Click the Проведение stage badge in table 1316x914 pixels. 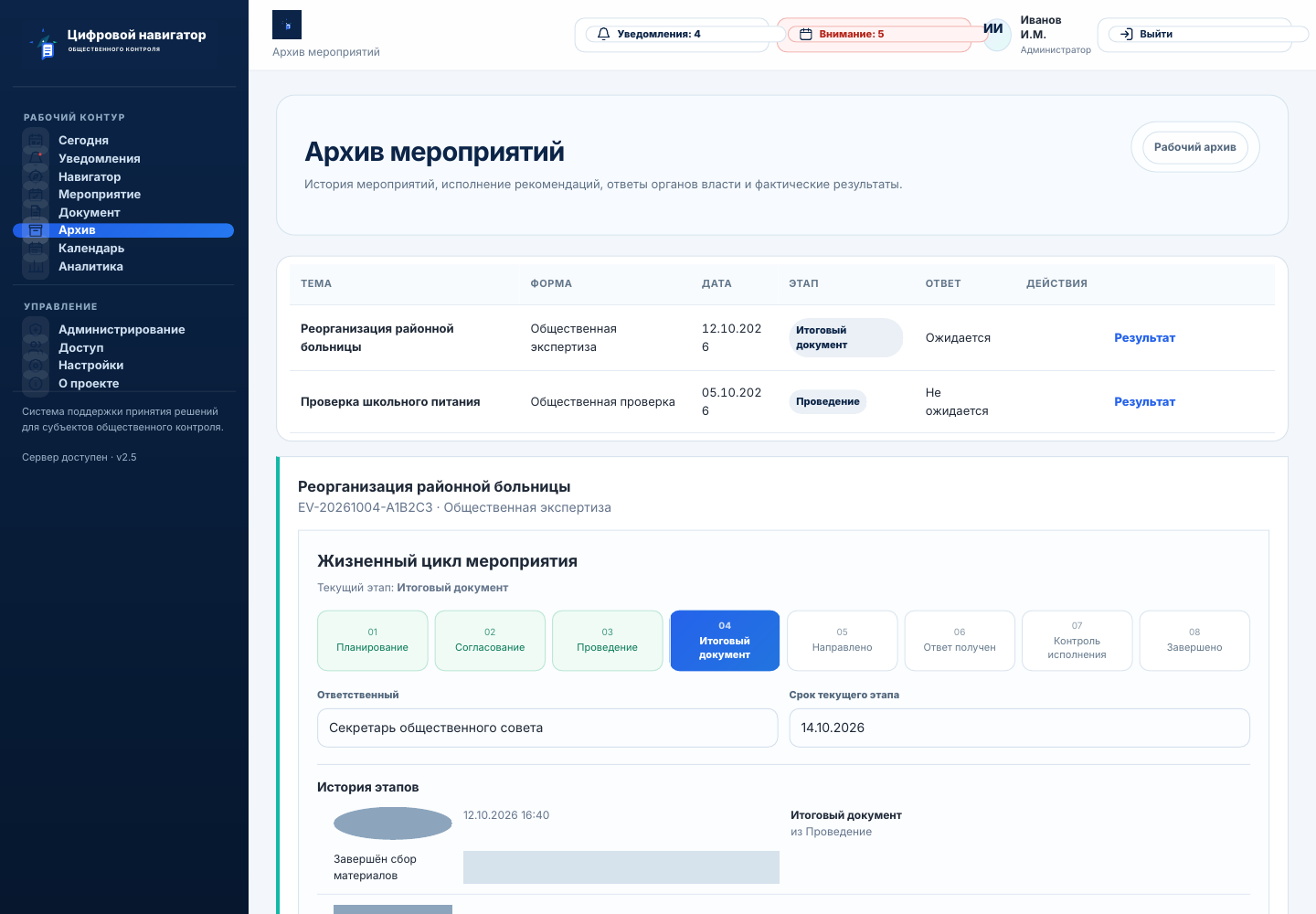click(x=828, y=402)
